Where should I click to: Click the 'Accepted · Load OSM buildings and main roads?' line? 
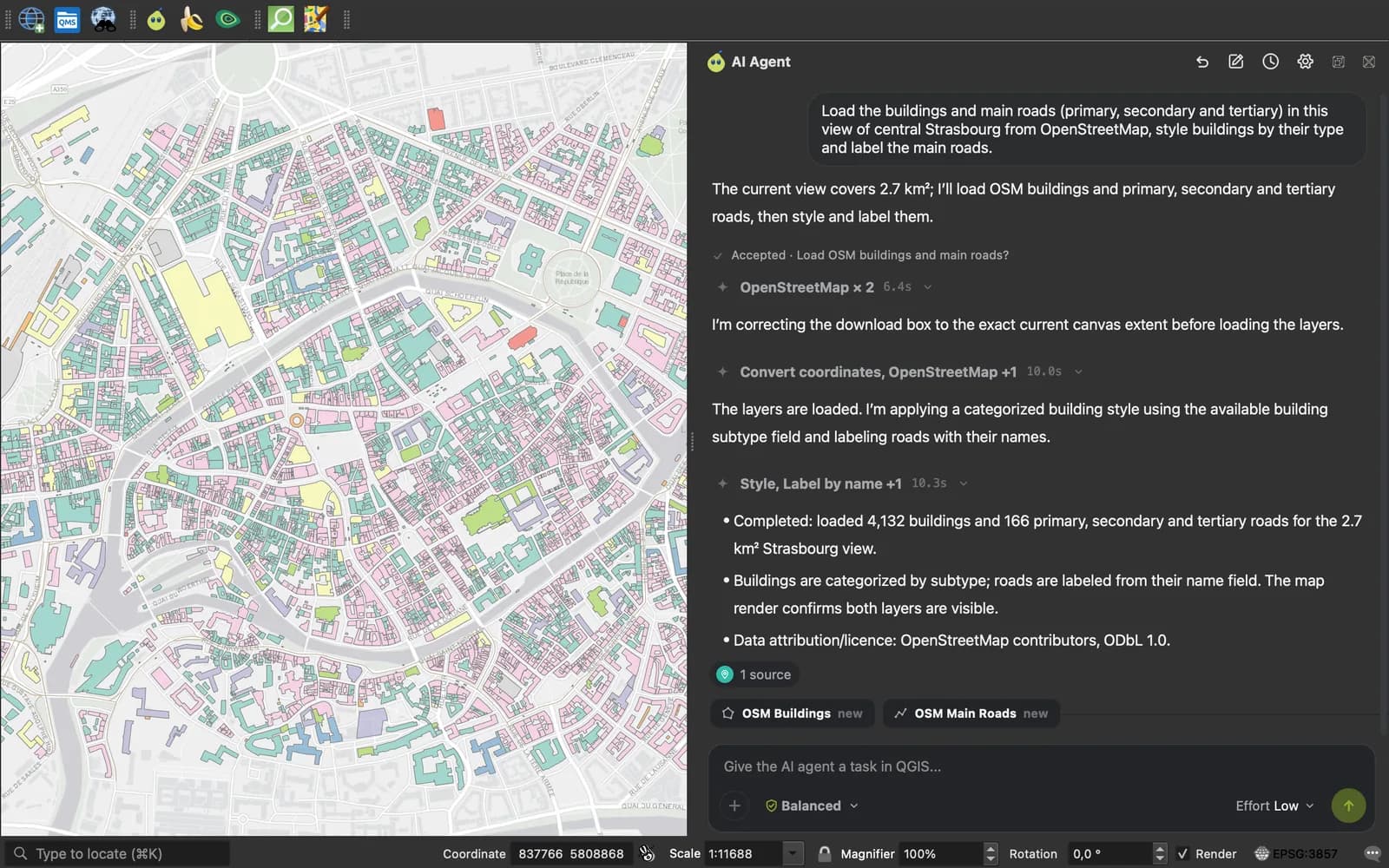click(860, 255)
